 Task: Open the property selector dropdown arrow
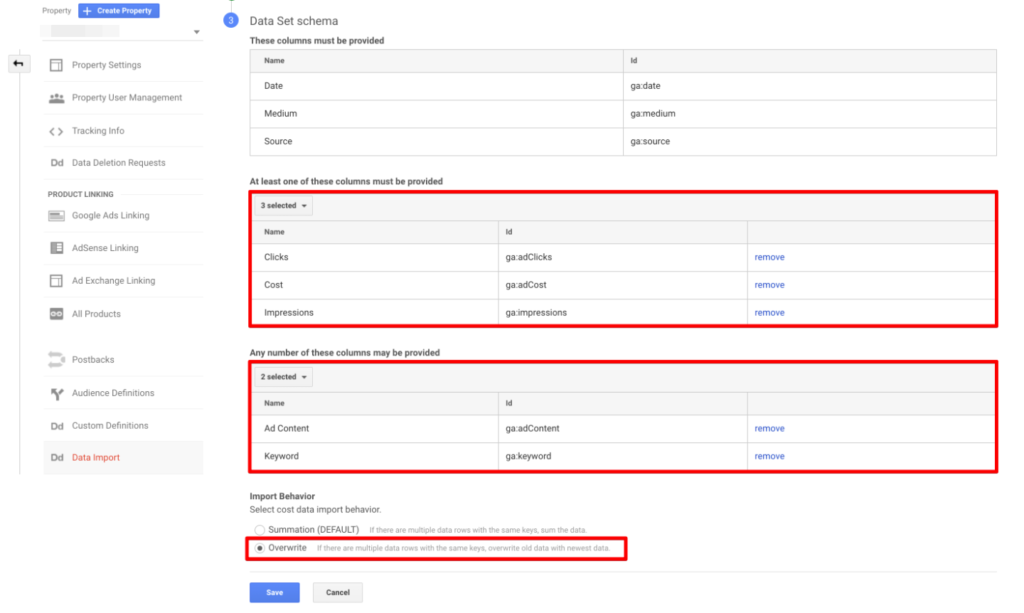pos(197,32)
